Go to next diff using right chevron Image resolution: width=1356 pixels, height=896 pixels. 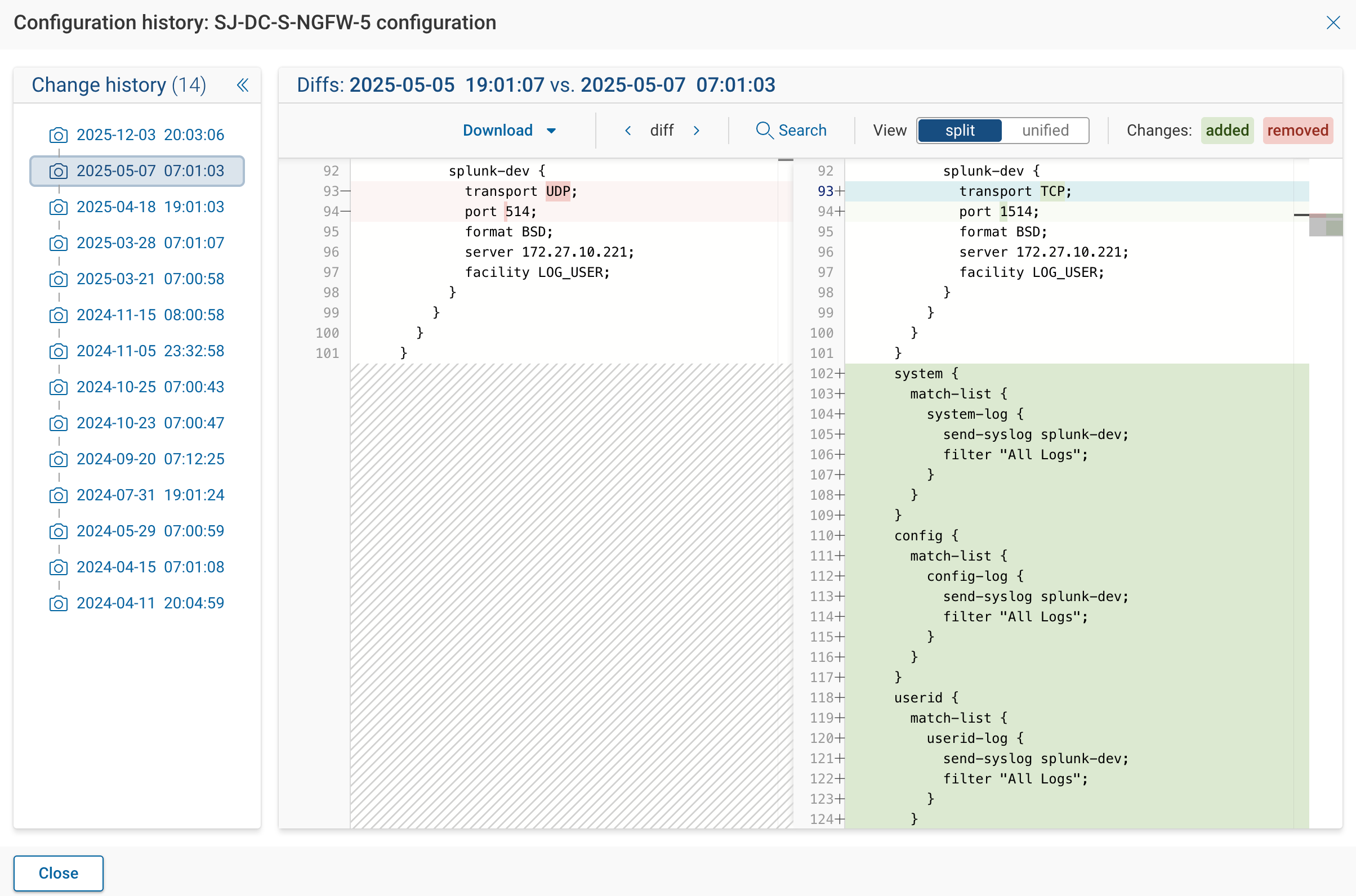click(697, 130)
